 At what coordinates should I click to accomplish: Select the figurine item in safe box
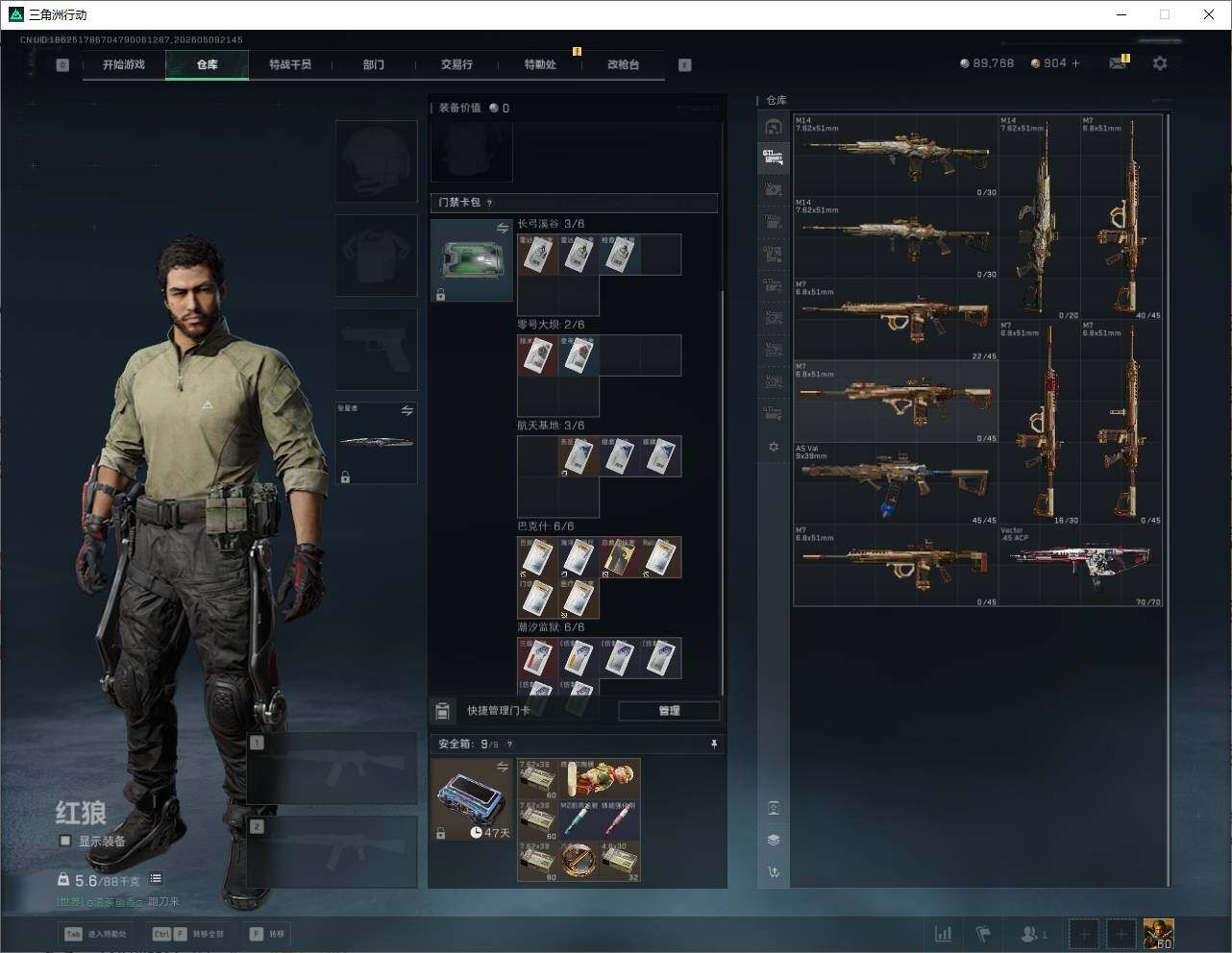(x=600, y=779)
